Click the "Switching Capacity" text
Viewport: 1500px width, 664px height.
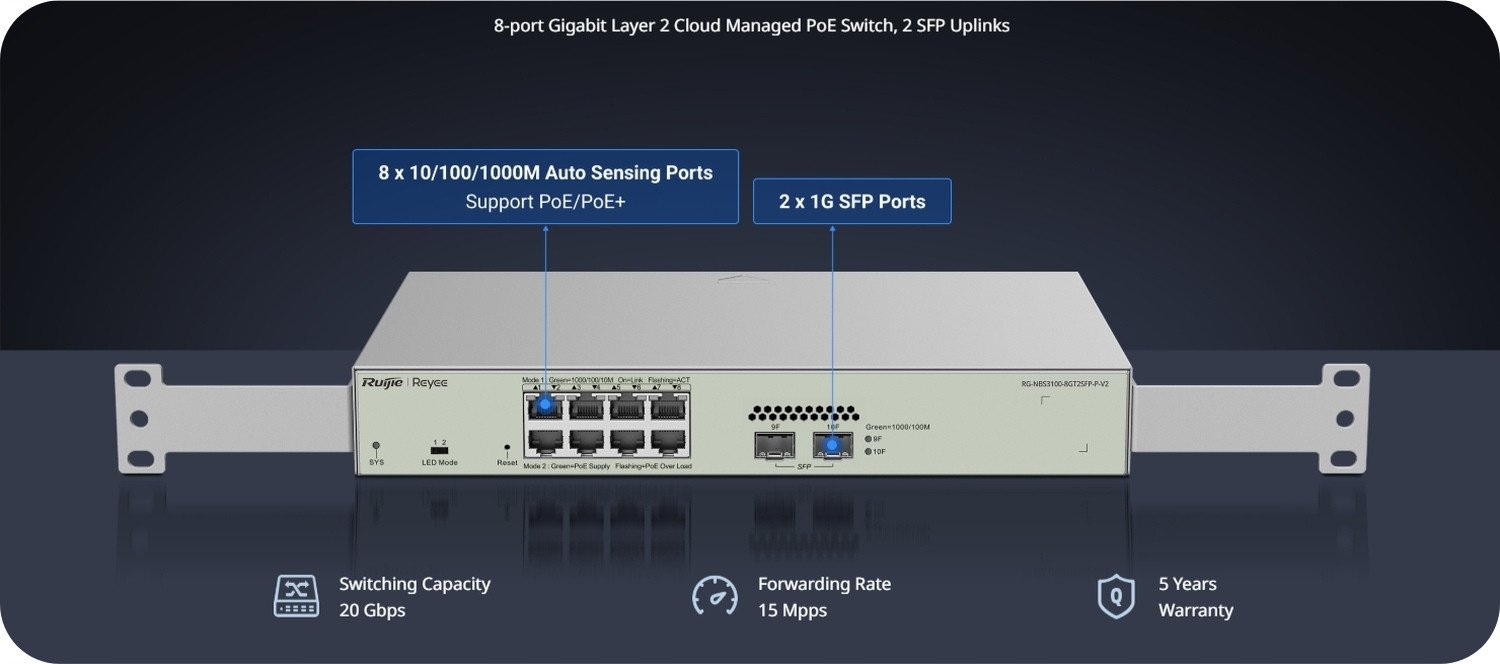pyautogui.click(x=414, y=584)
